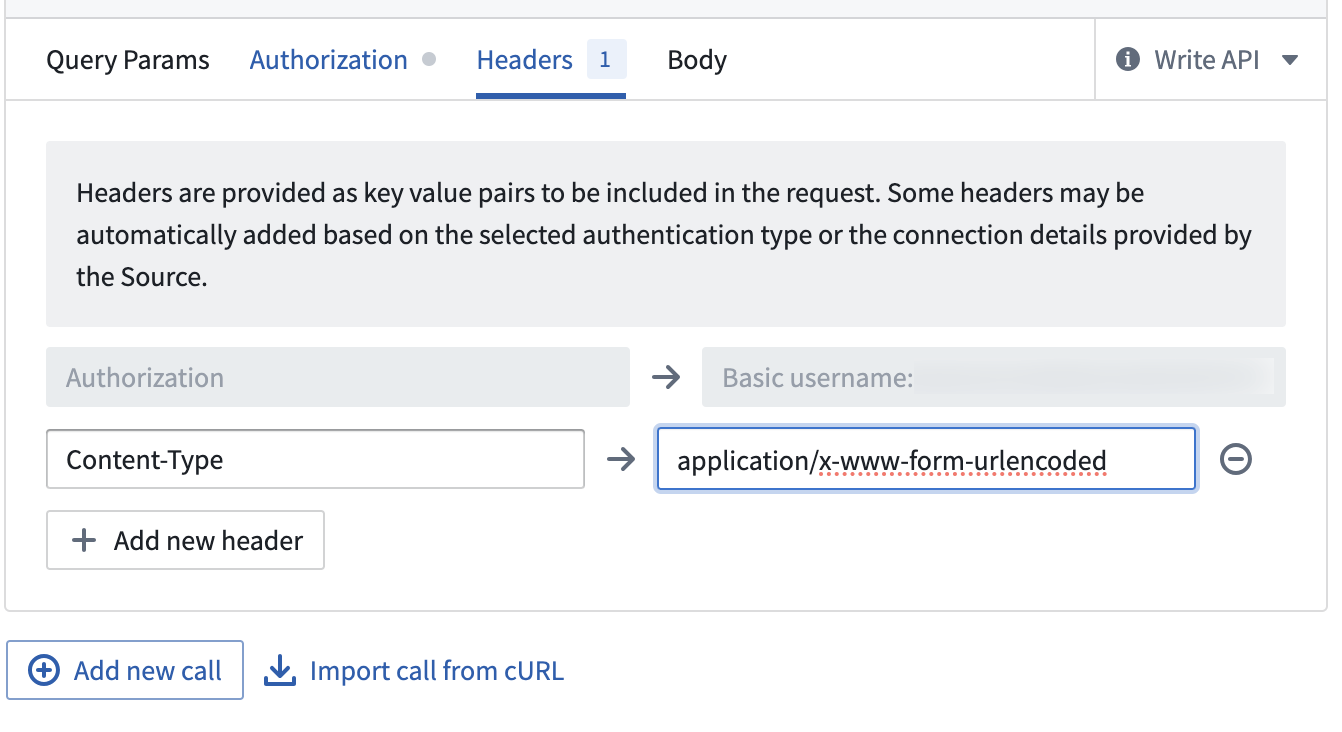Click the disabled Authorization key field
1342x732 pixels.
338,377
